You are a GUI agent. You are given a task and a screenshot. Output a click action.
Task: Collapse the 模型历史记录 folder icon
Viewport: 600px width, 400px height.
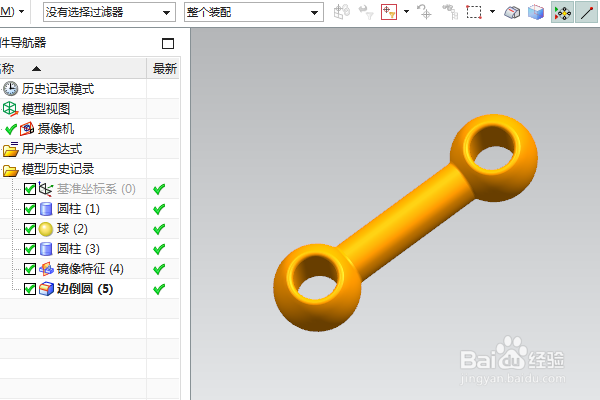pyautogui.click(x=10, y=169)
